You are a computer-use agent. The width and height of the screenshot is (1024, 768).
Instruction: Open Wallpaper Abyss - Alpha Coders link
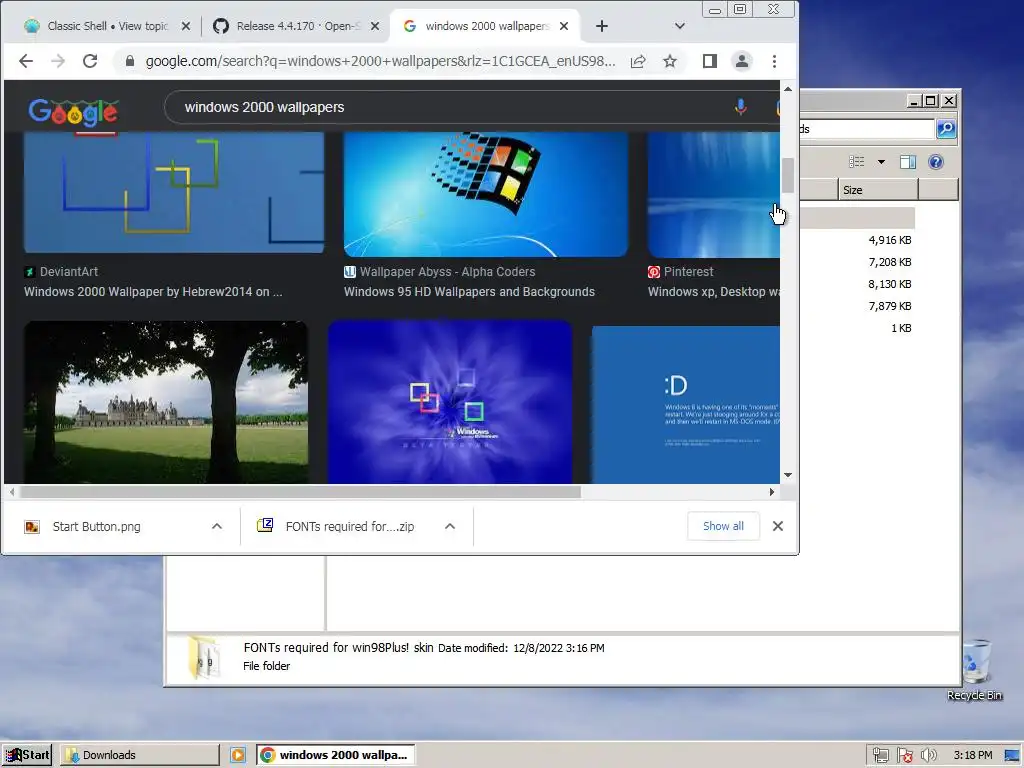click(x=440, y=272)
